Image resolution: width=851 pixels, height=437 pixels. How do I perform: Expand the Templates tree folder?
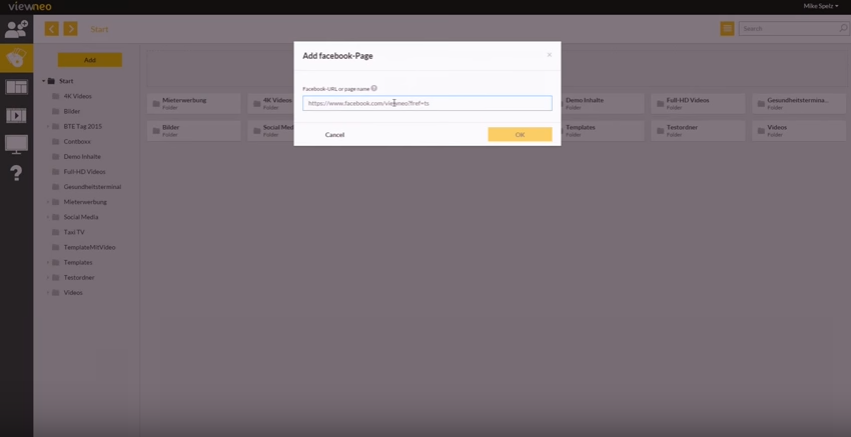coord(47,262)
